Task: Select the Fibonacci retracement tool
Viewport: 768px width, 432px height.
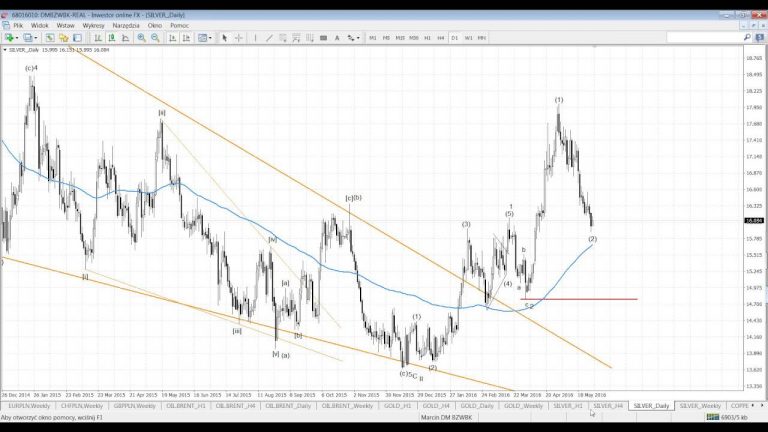Action: [x=296, y=38]
